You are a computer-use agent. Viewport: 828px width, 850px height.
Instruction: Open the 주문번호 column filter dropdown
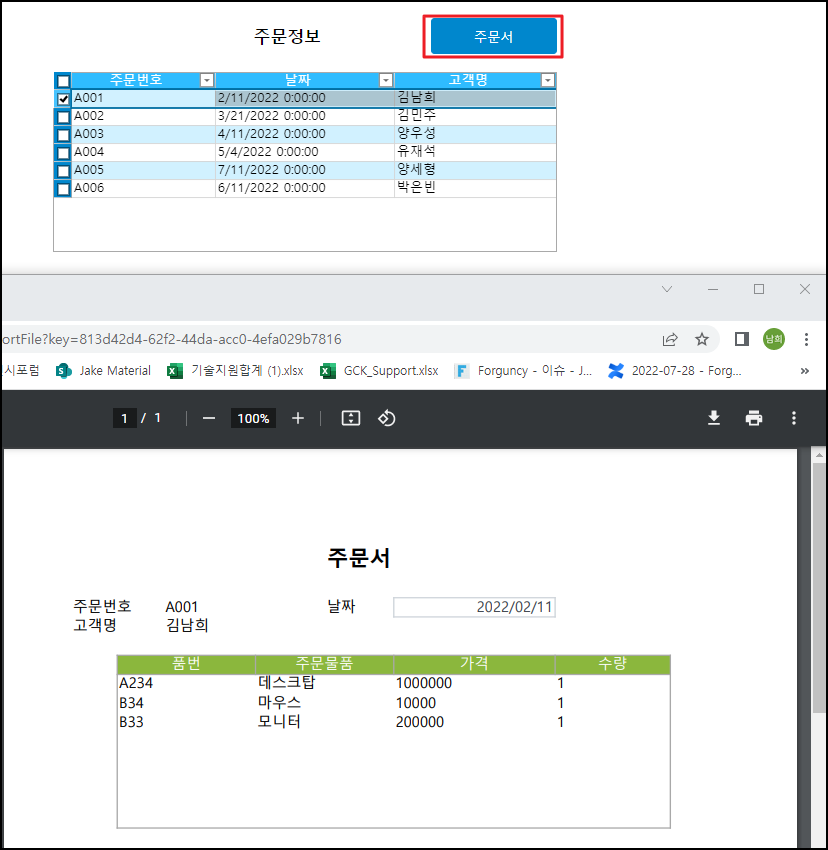tap(207, 80)
